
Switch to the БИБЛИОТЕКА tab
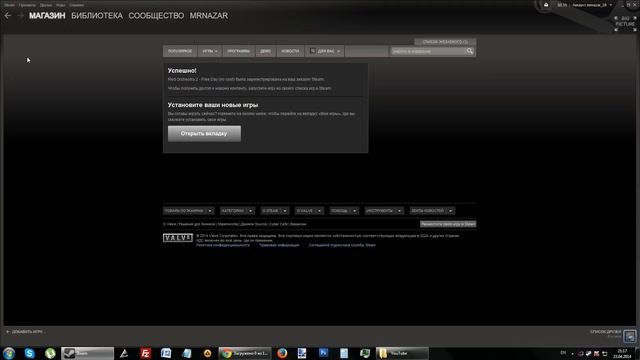97,16
